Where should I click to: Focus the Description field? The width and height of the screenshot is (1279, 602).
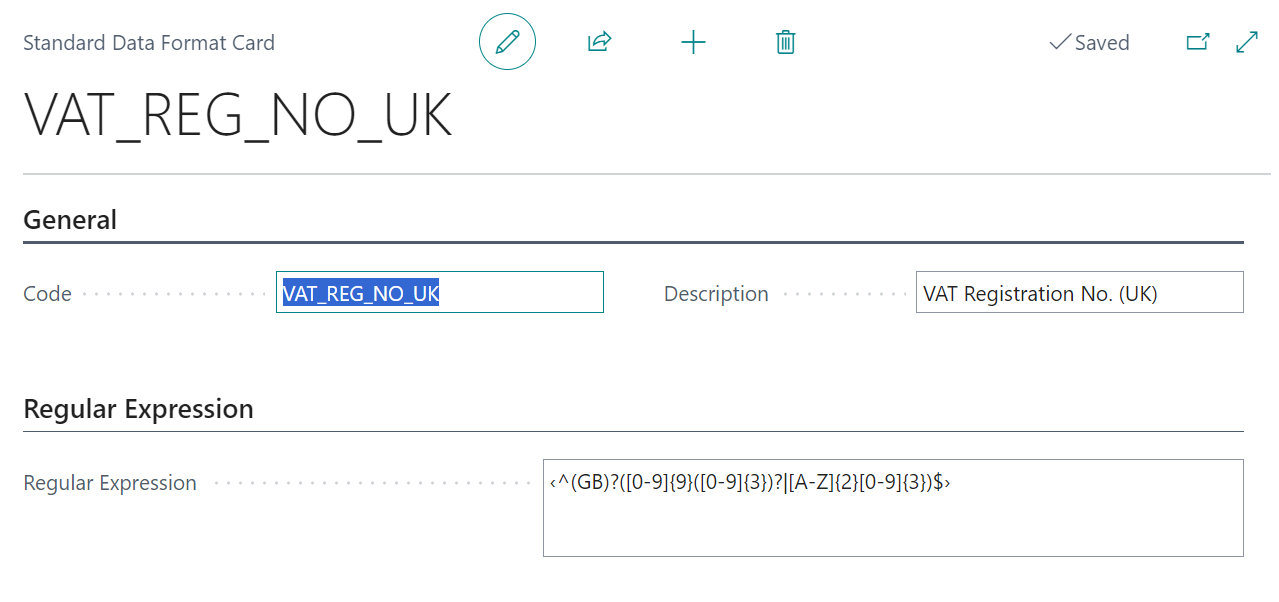point(1079,293)
